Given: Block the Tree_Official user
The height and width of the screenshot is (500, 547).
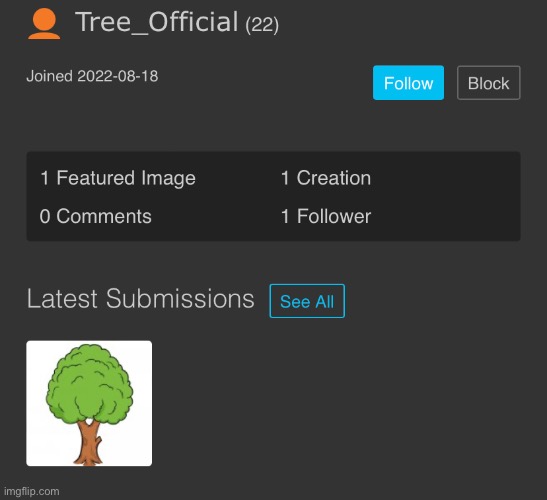Looking at the screenshot, I should click(488, 83).
